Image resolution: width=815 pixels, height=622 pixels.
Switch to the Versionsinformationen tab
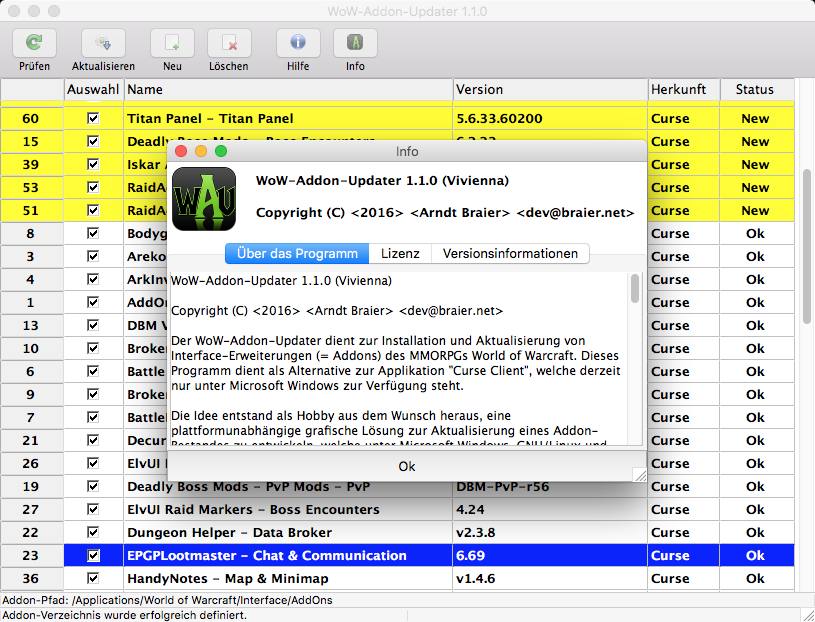point(510,254)
